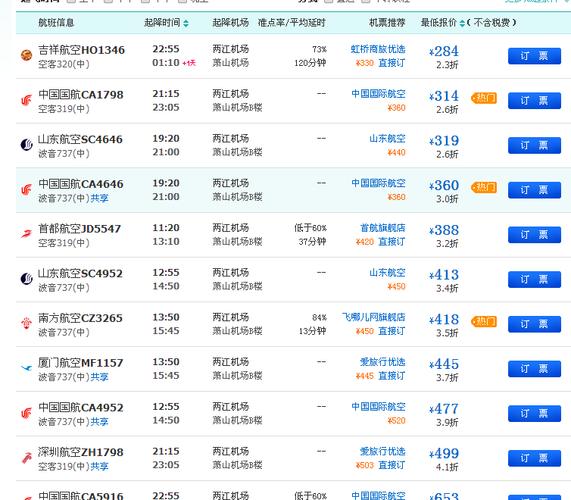Open 山东航空 vendor link on SC4952 row
Image resolution: width=571 pixels, height=500 pixels.
[x=387, y=273]
